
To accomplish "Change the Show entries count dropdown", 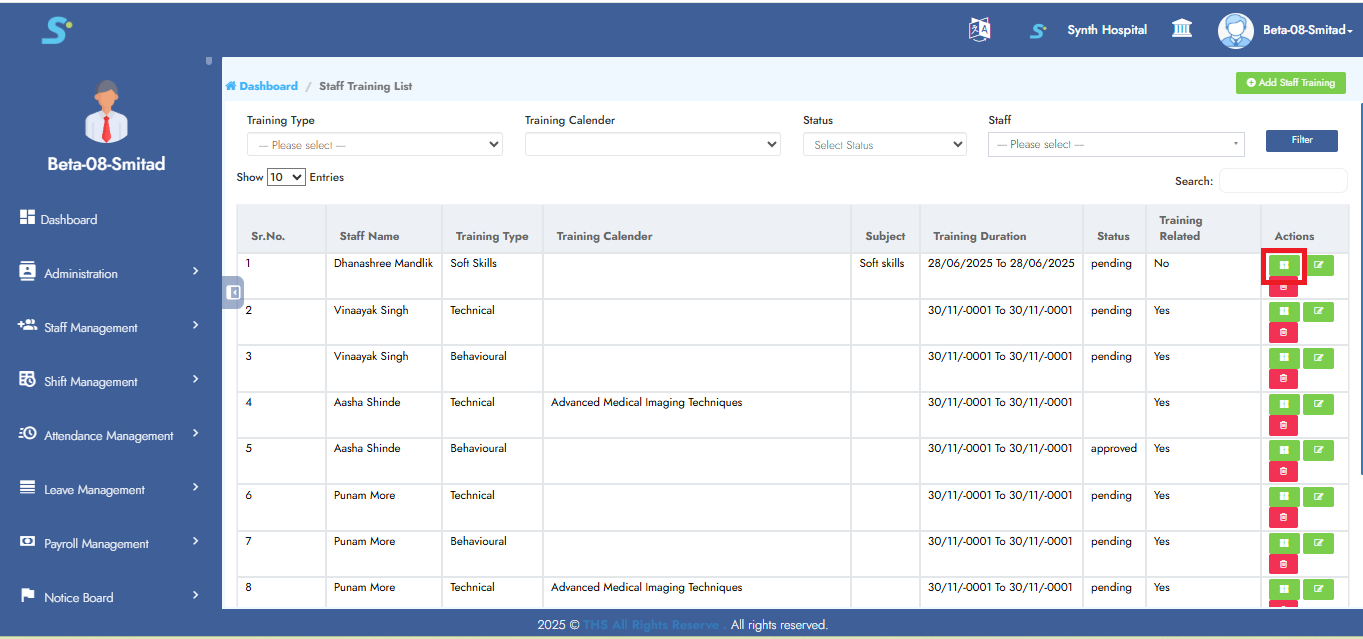I will coord(285,177).
